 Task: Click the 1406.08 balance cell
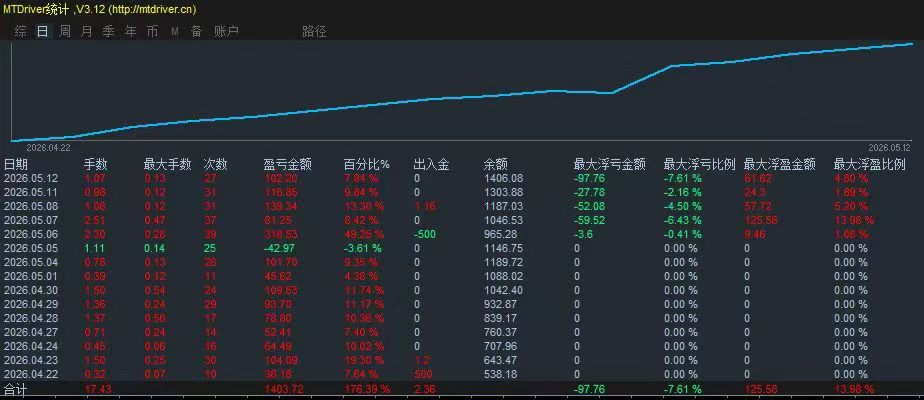pos(503,178)
